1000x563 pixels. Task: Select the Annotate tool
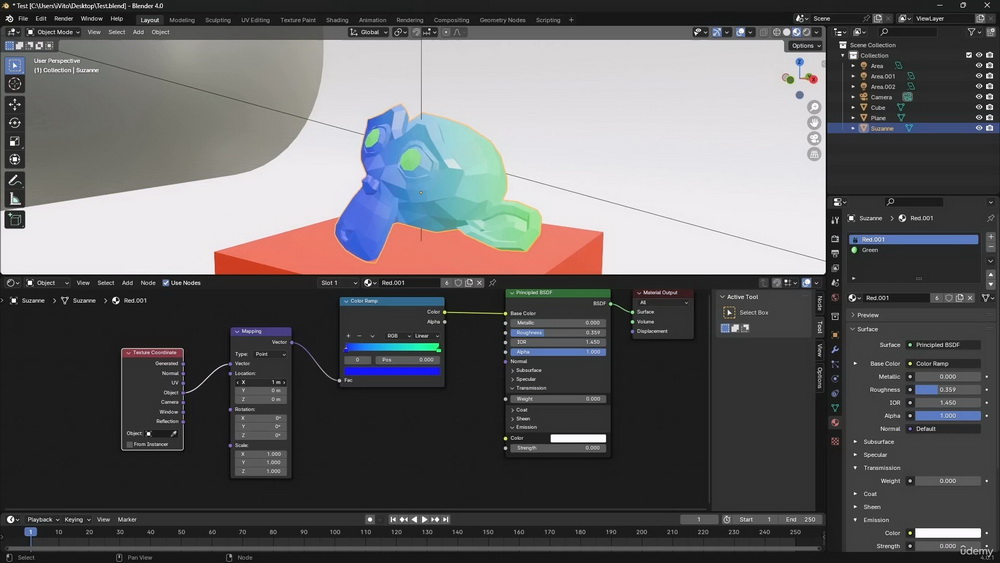[x=15, y=180]
